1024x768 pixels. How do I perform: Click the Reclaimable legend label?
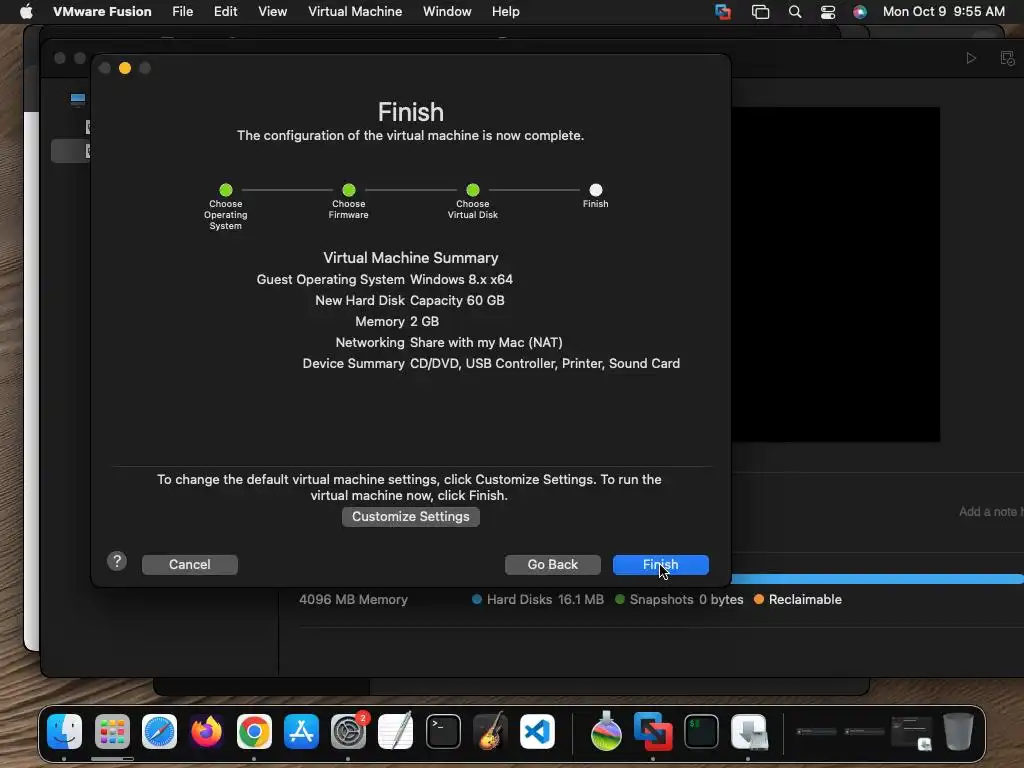805,600
